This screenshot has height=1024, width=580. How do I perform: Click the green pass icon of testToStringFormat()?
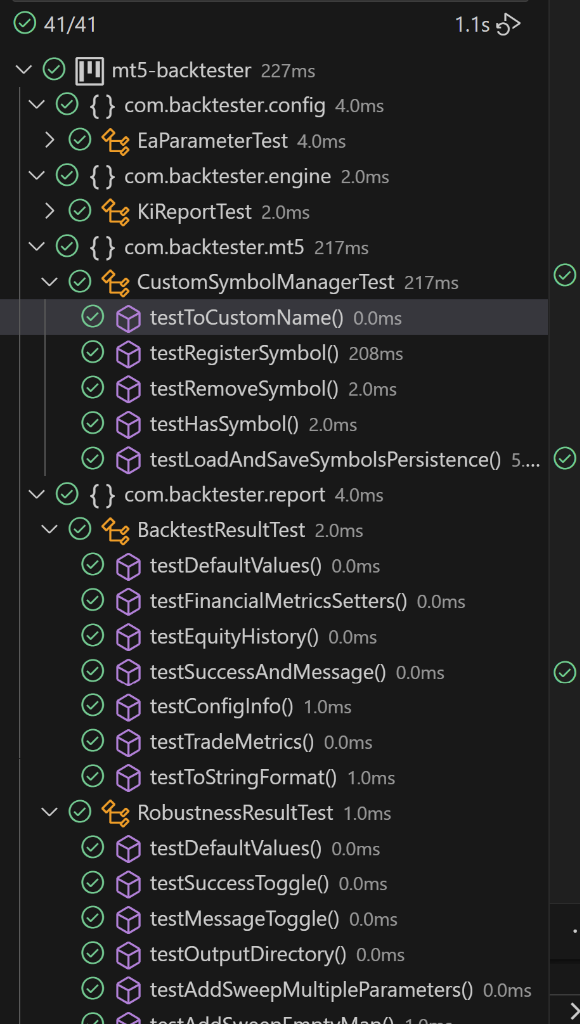click(93, 777)
